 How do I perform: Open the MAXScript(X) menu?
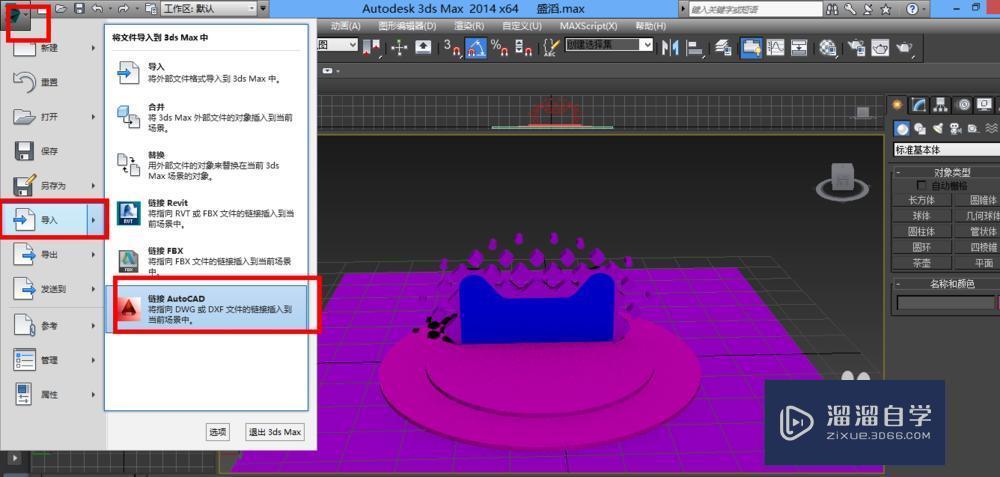(x=589, y=26)
